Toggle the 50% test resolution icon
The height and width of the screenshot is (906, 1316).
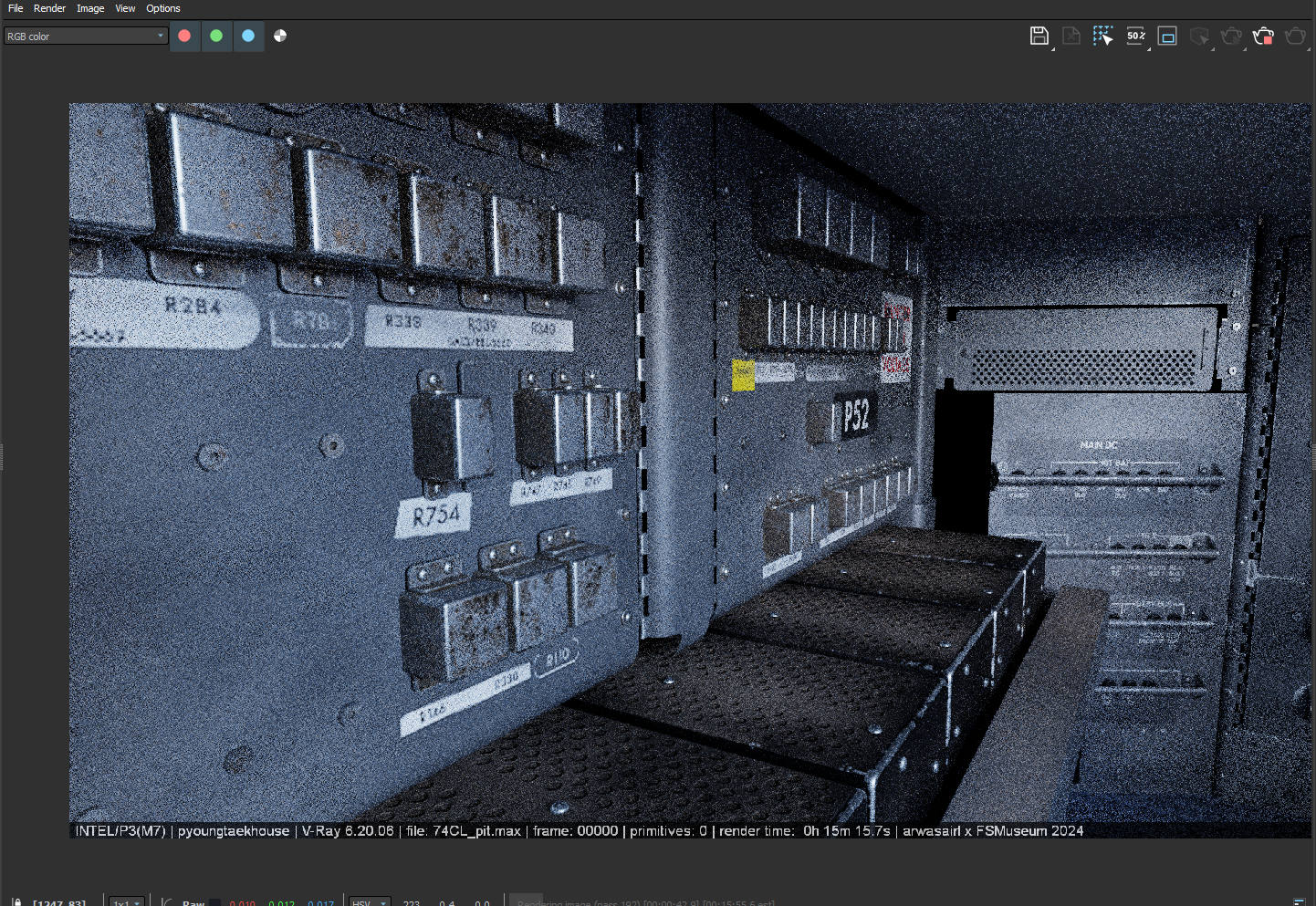tap(1136, 36)
